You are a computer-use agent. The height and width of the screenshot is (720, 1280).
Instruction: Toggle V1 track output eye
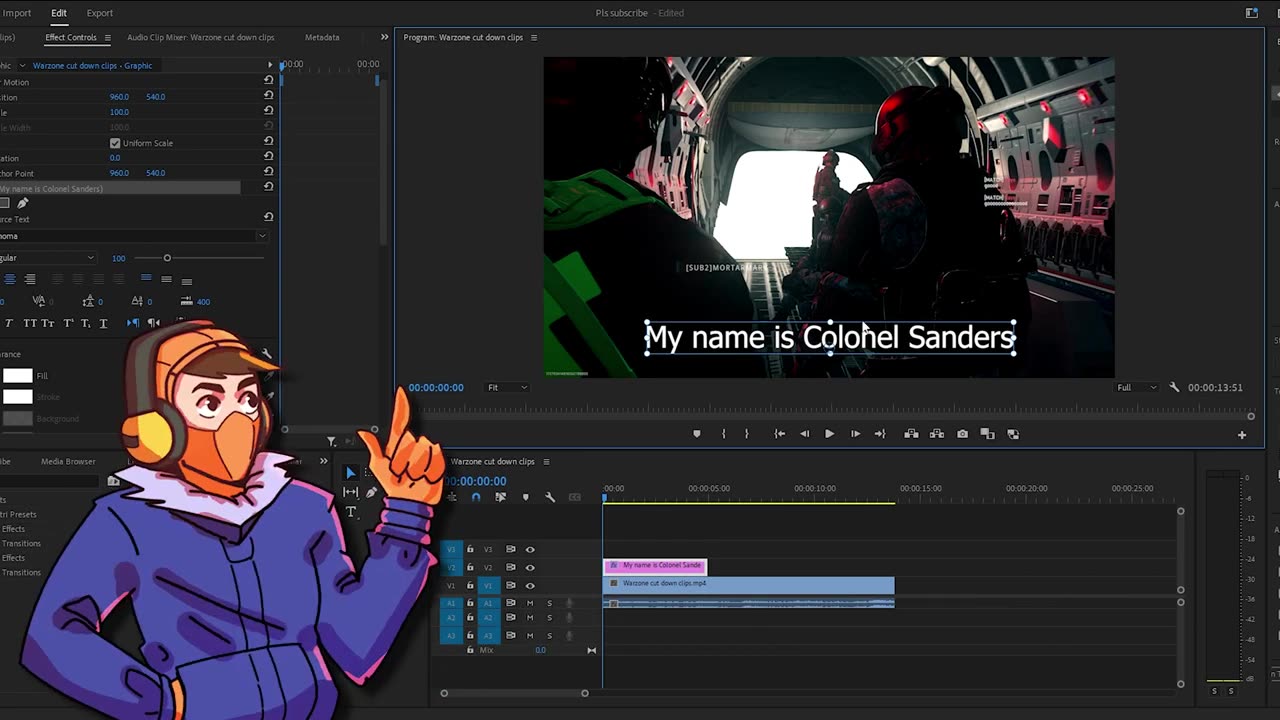click(x=530, y=585)
